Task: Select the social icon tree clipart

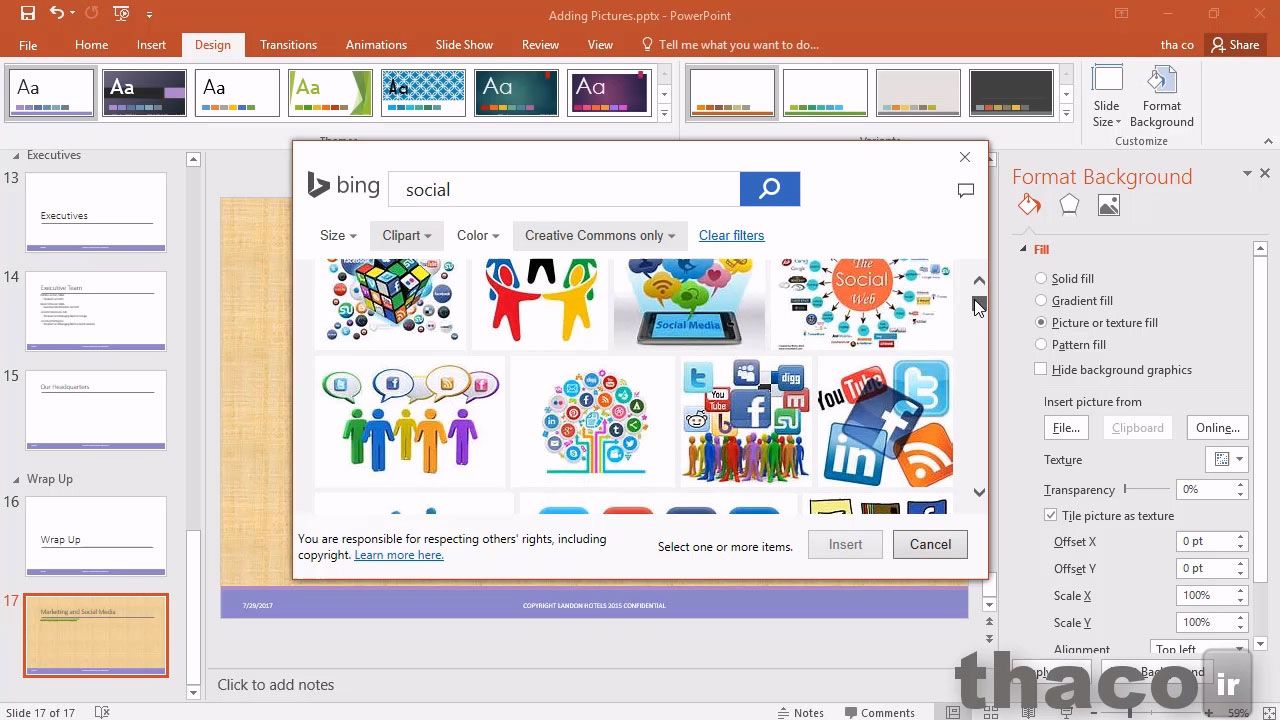Action: tap(593, 421)
